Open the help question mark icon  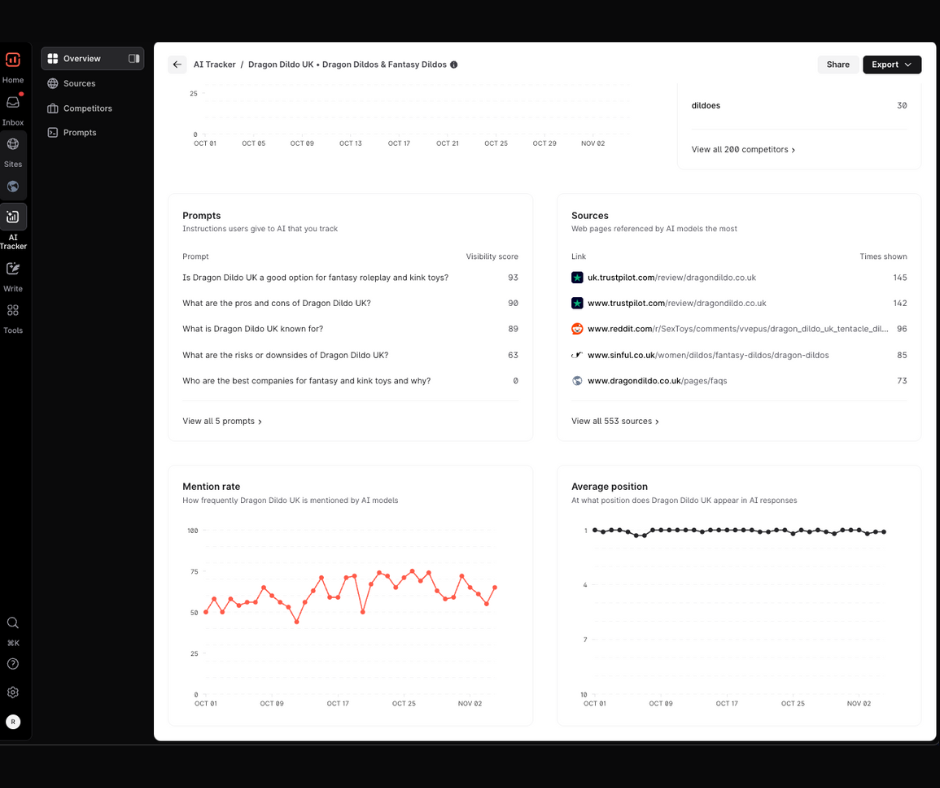tap(13, 663)
